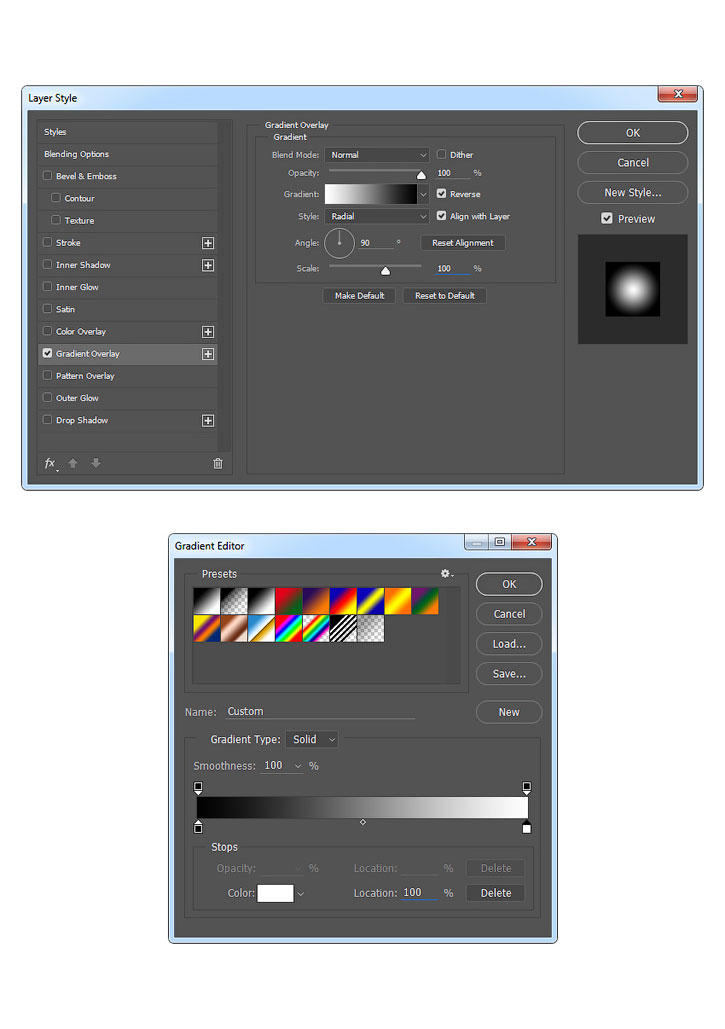Open the Outer Glow settings

tap(127, 398)
